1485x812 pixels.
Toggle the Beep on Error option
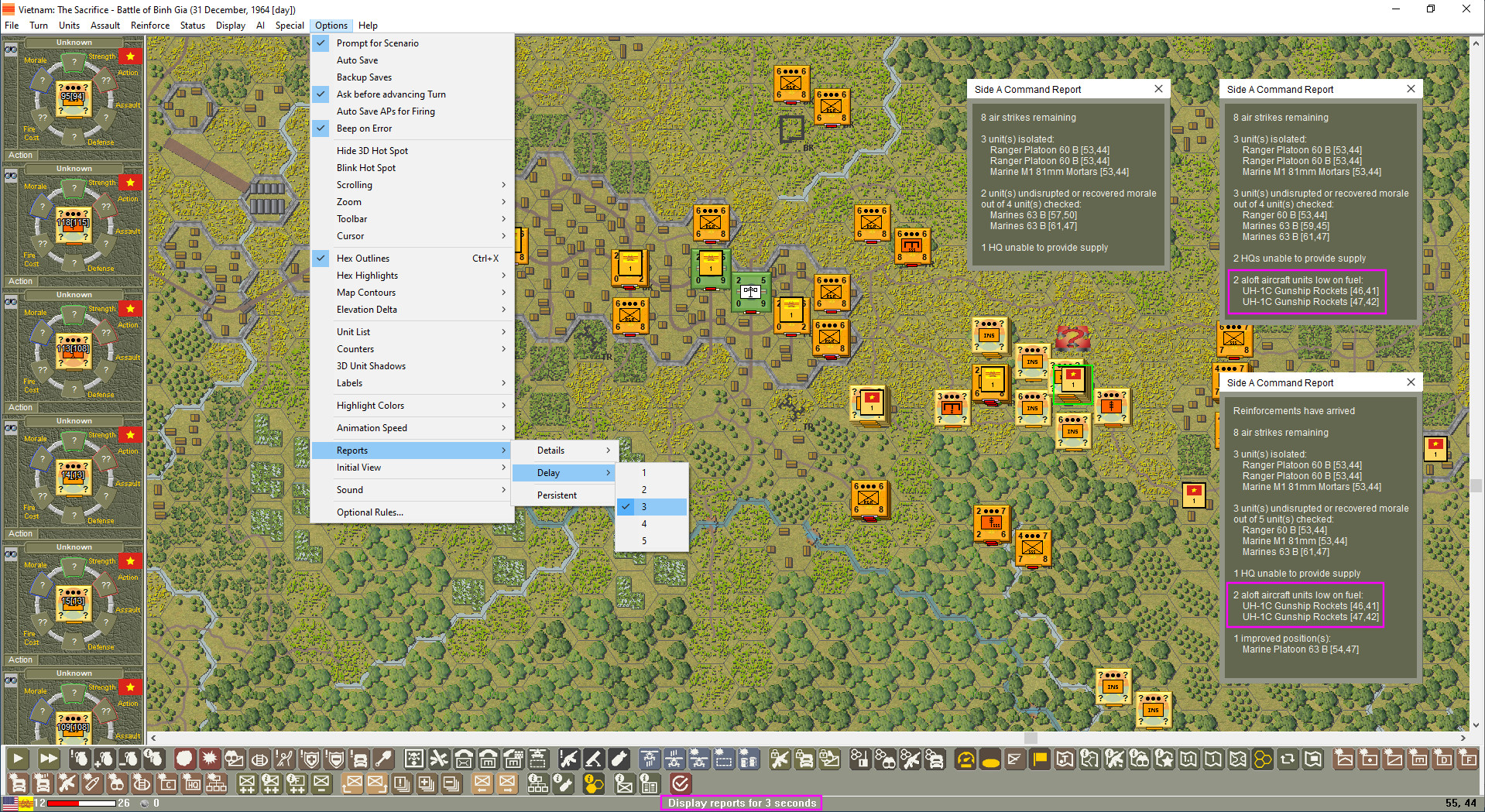[x=413, y=128]
